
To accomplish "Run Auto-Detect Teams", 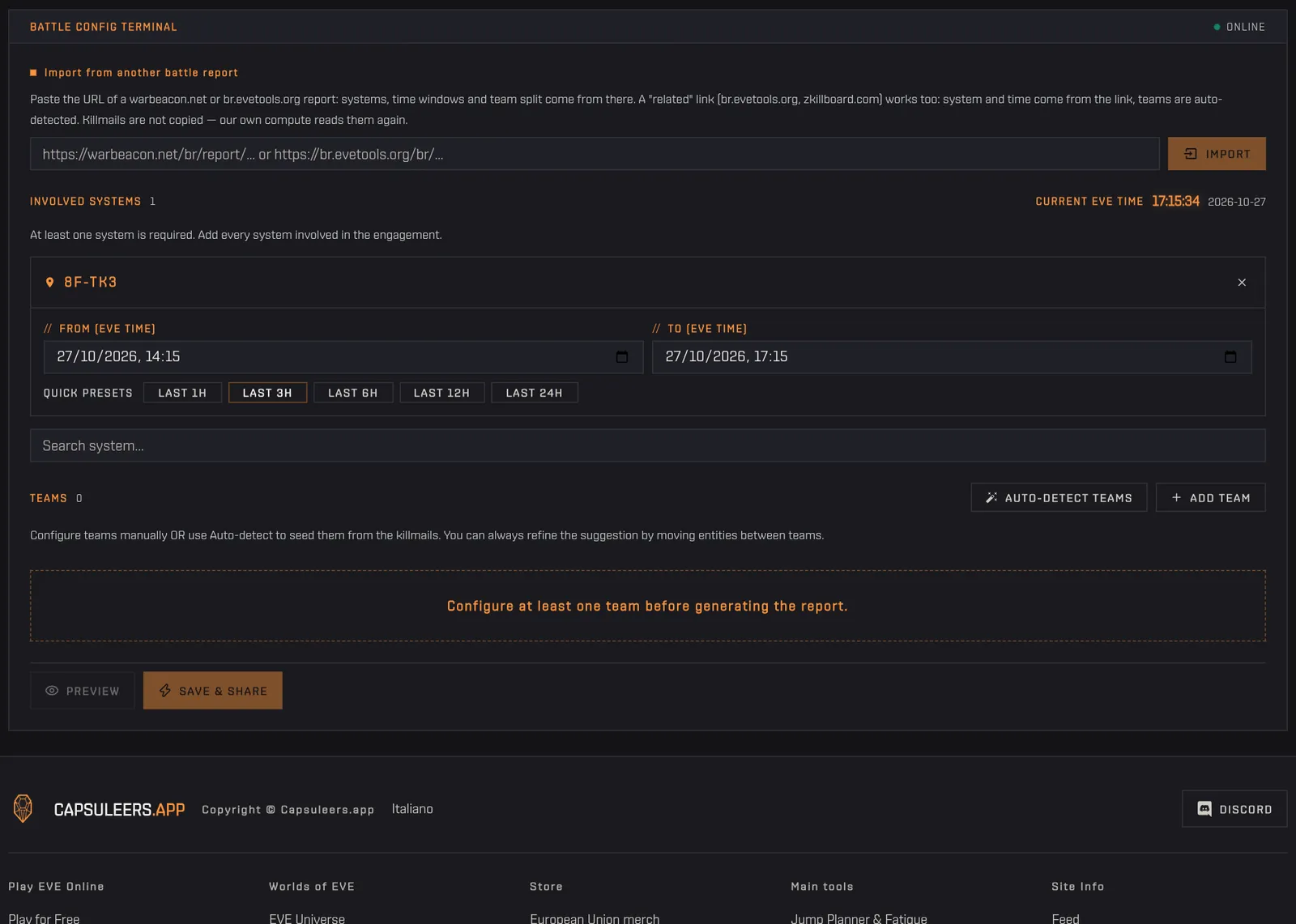I will pos(1059,498).
